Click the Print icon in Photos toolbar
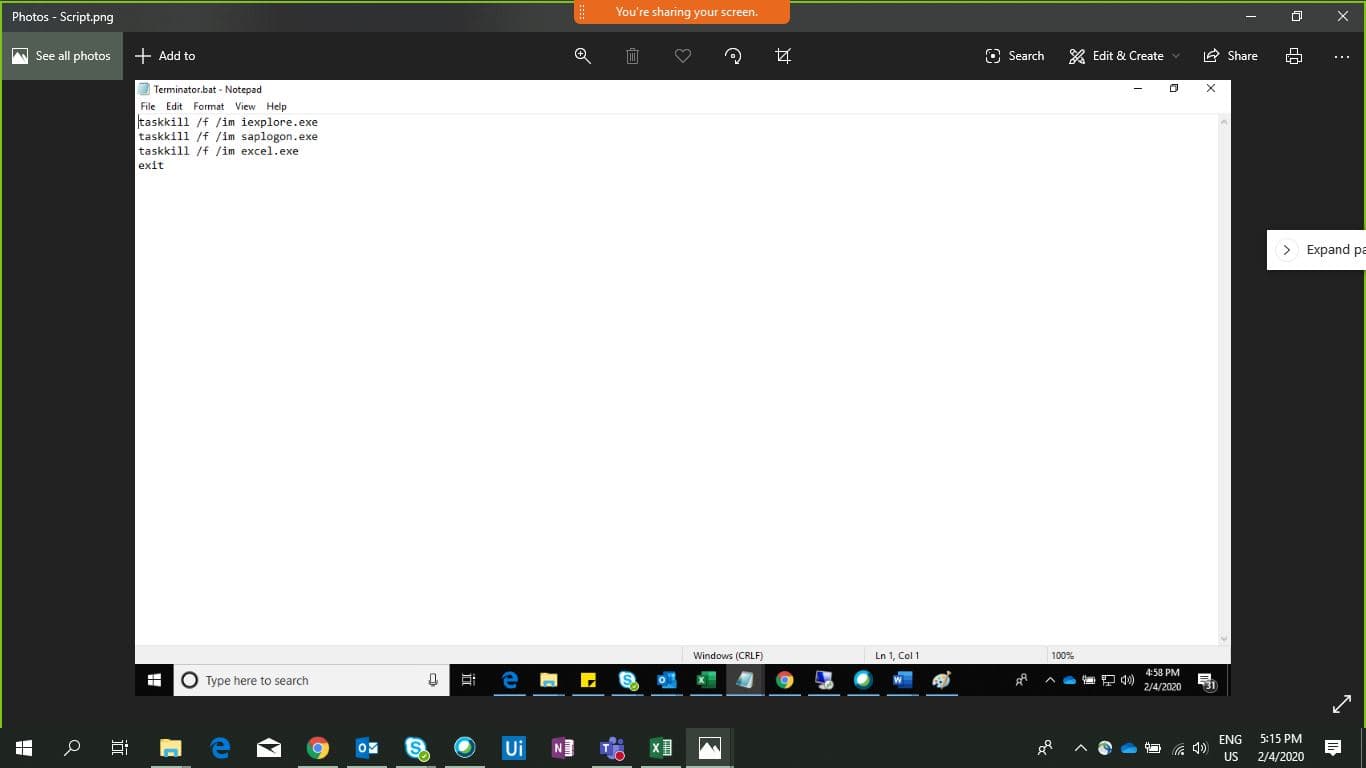Screen dimensions: 1366x768 pos(1294,56)
